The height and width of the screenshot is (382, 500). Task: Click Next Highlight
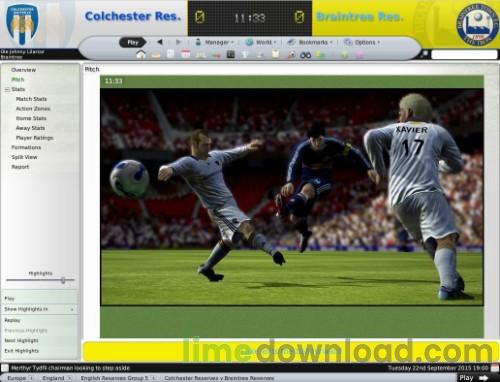click(21, 340)
